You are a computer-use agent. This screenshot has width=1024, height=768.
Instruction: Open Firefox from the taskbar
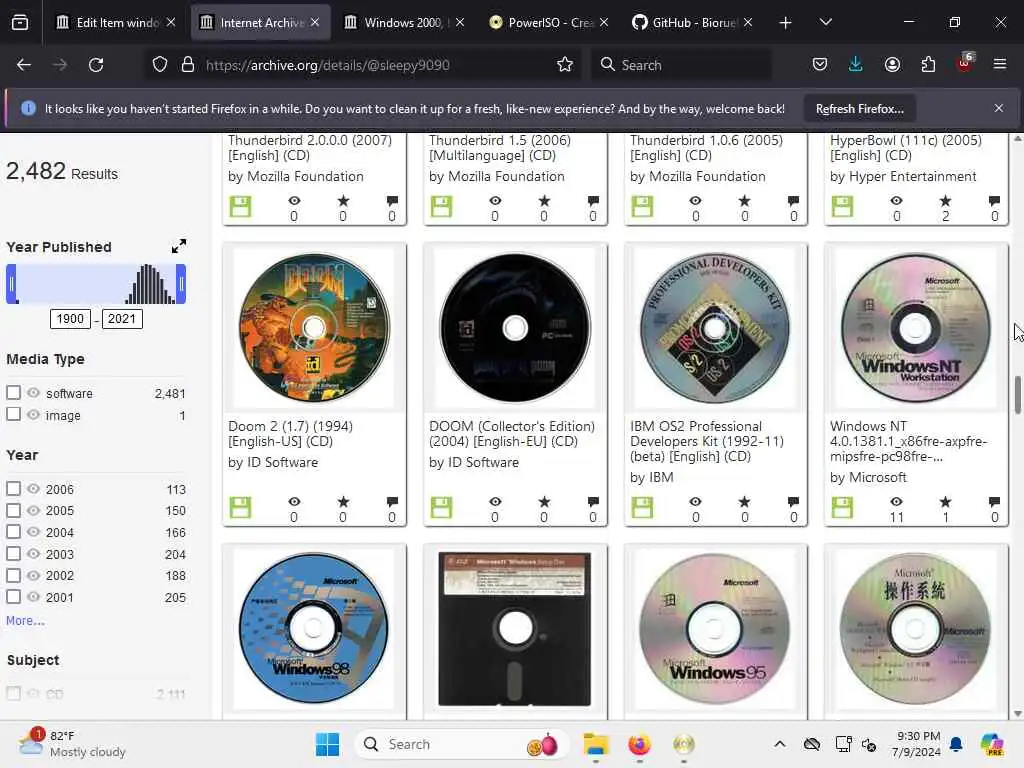point(639,744)
